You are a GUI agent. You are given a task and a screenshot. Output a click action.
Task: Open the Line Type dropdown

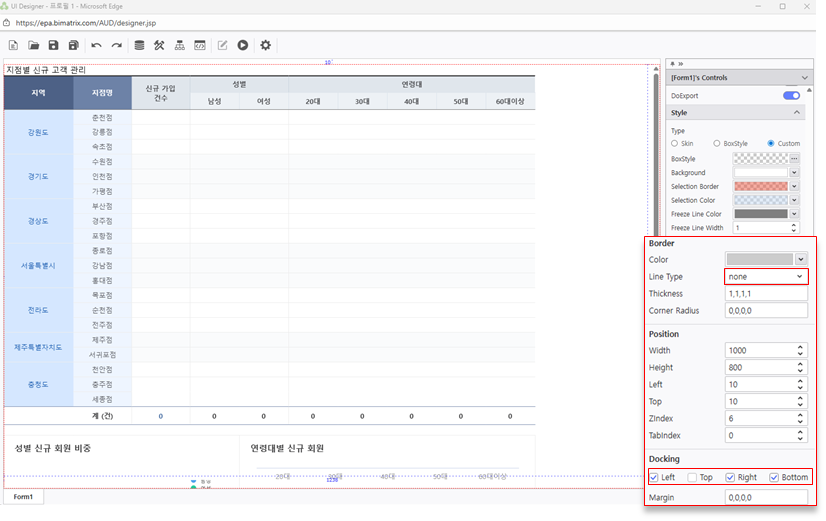pos(766,276)
